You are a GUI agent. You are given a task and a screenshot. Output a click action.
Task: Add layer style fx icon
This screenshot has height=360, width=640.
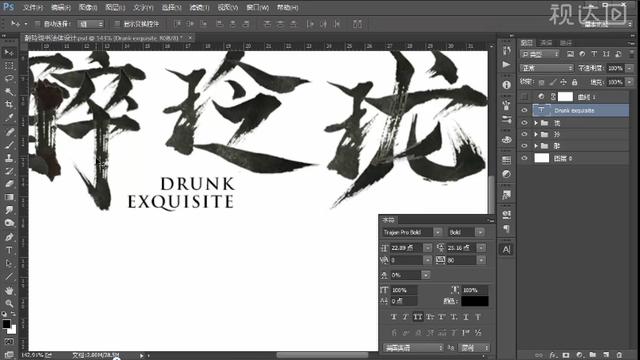pos(553,355)
